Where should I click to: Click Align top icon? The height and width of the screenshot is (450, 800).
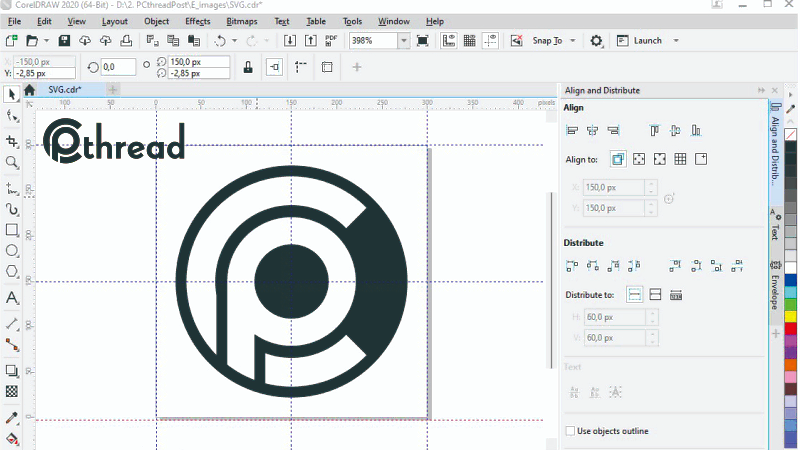tap(655, 131)
